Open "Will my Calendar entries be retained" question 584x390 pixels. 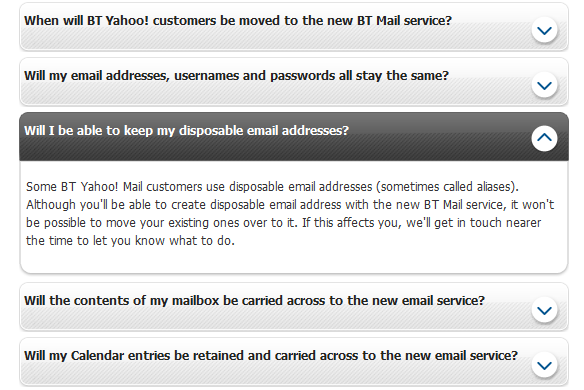271,356
